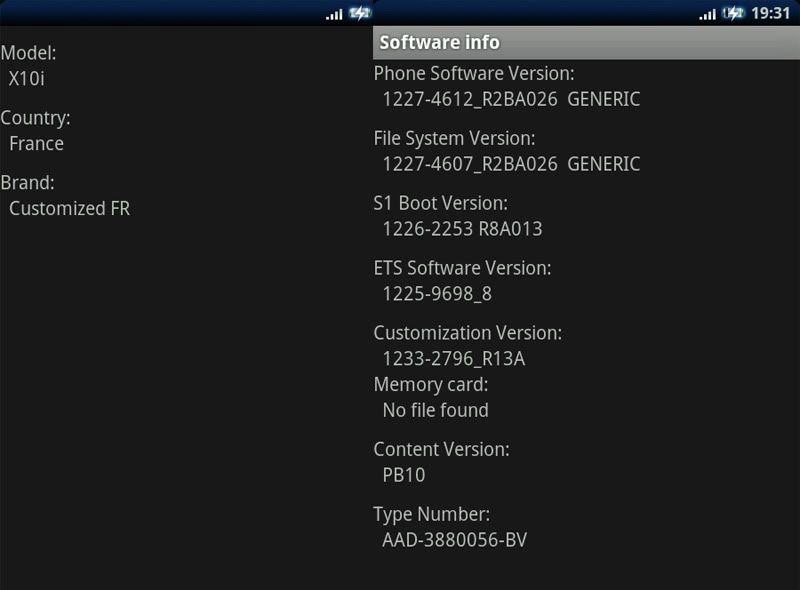800x590 pixels.
Task: Select the Model label
Action: pos(28,53)
